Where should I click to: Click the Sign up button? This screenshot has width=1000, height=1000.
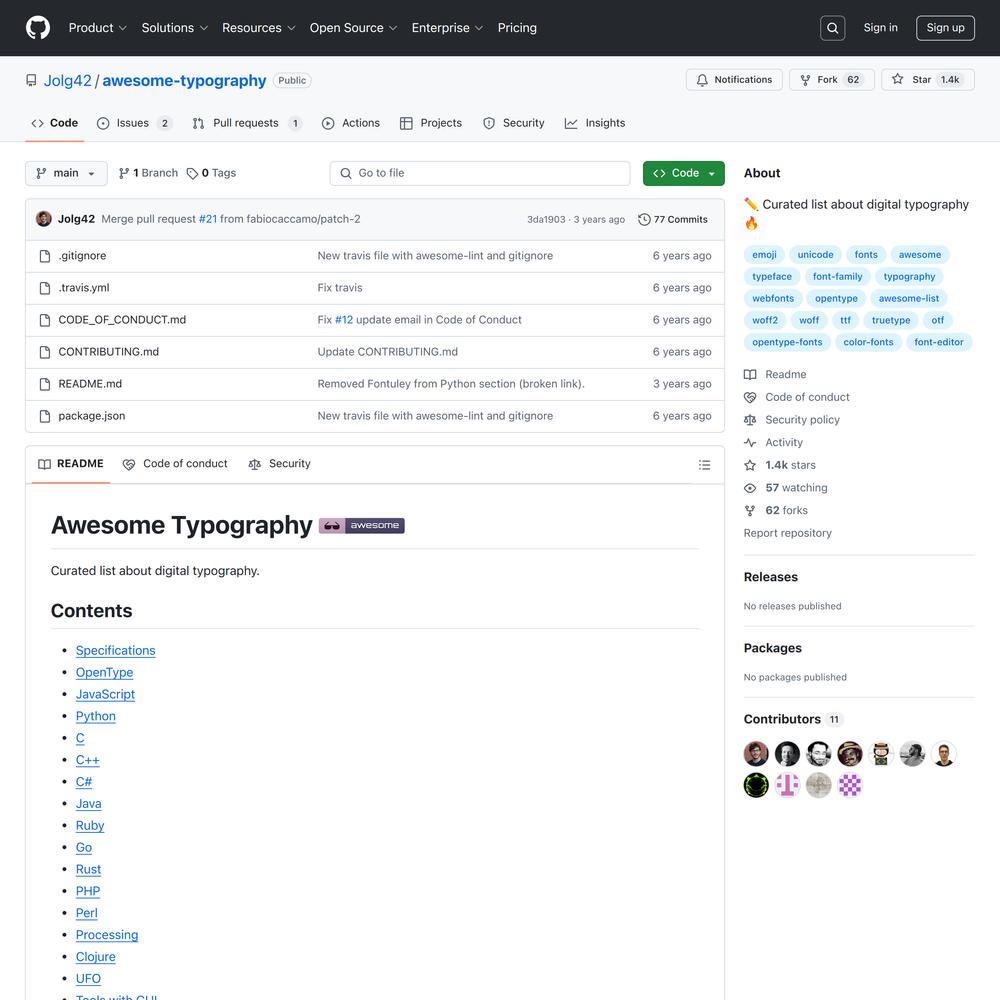pyautogui.click(x=945, y=28)
